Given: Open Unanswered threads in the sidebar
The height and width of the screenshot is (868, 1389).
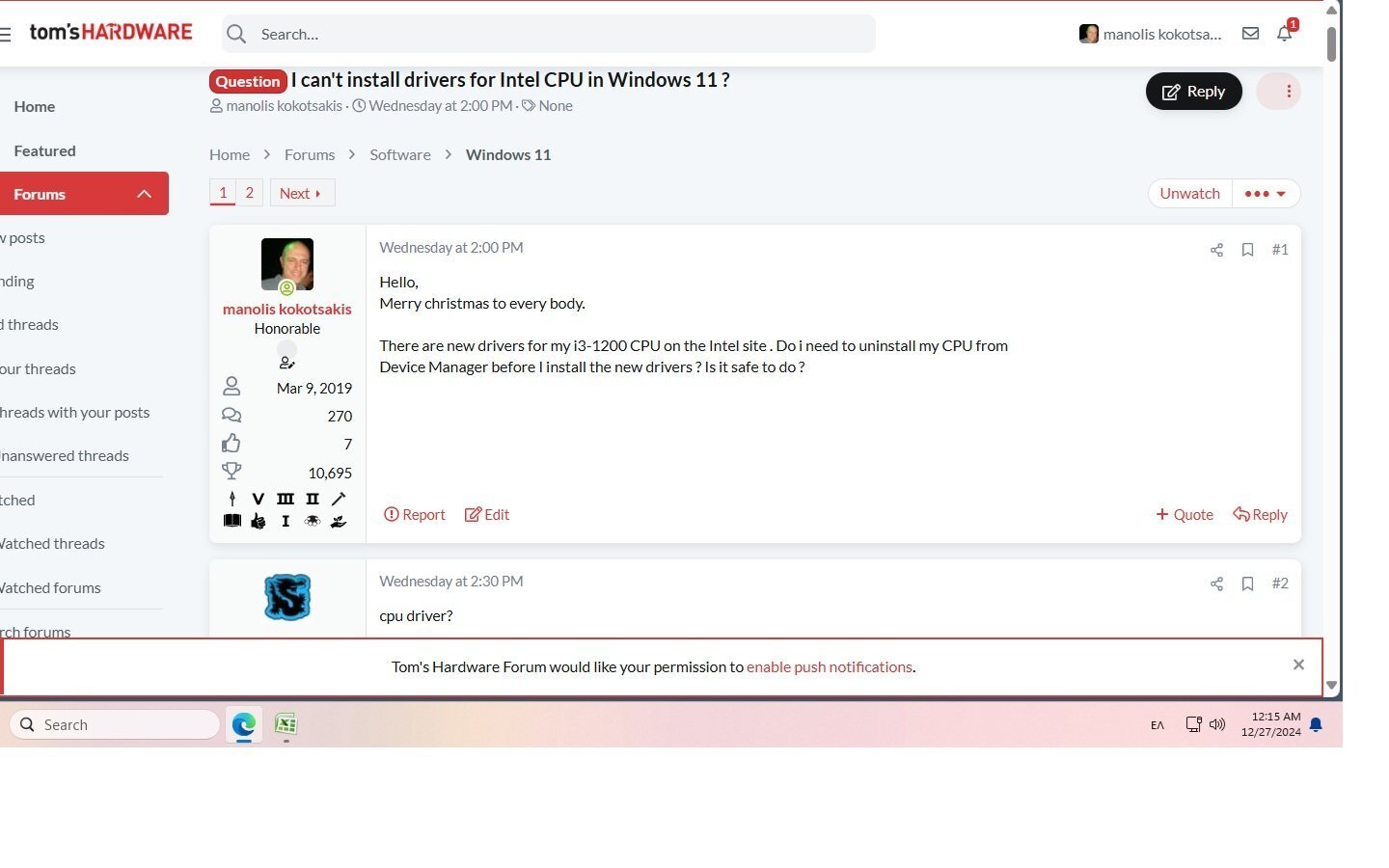Looking at the screenshot, I should [64, 456].
